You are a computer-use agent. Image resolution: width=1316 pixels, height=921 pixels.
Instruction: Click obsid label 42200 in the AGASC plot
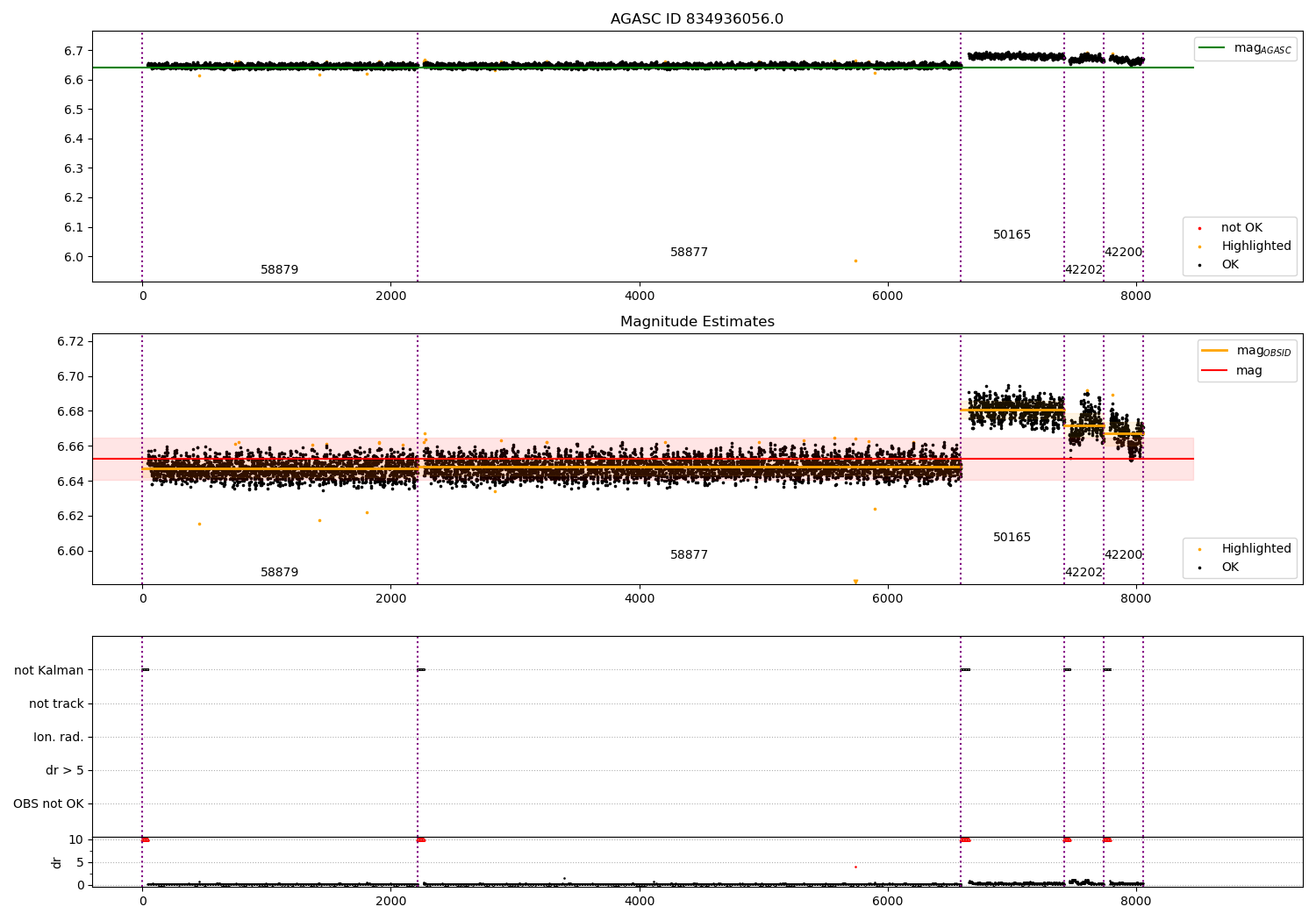(x=1123, y=253)
